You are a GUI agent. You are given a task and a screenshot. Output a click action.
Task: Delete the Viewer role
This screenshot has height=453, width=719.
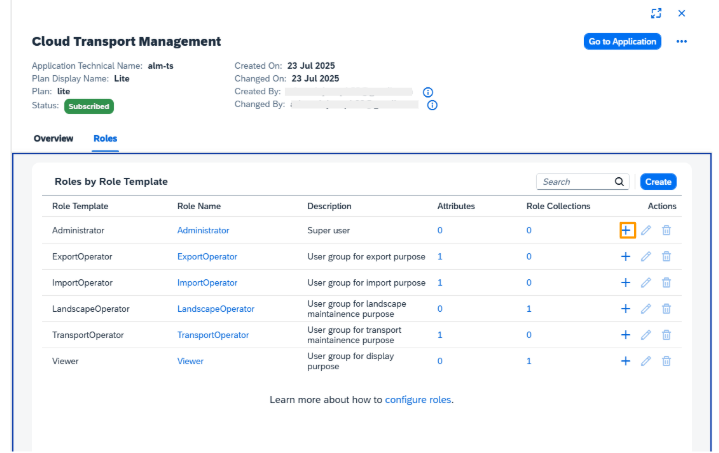click(666, 361)
